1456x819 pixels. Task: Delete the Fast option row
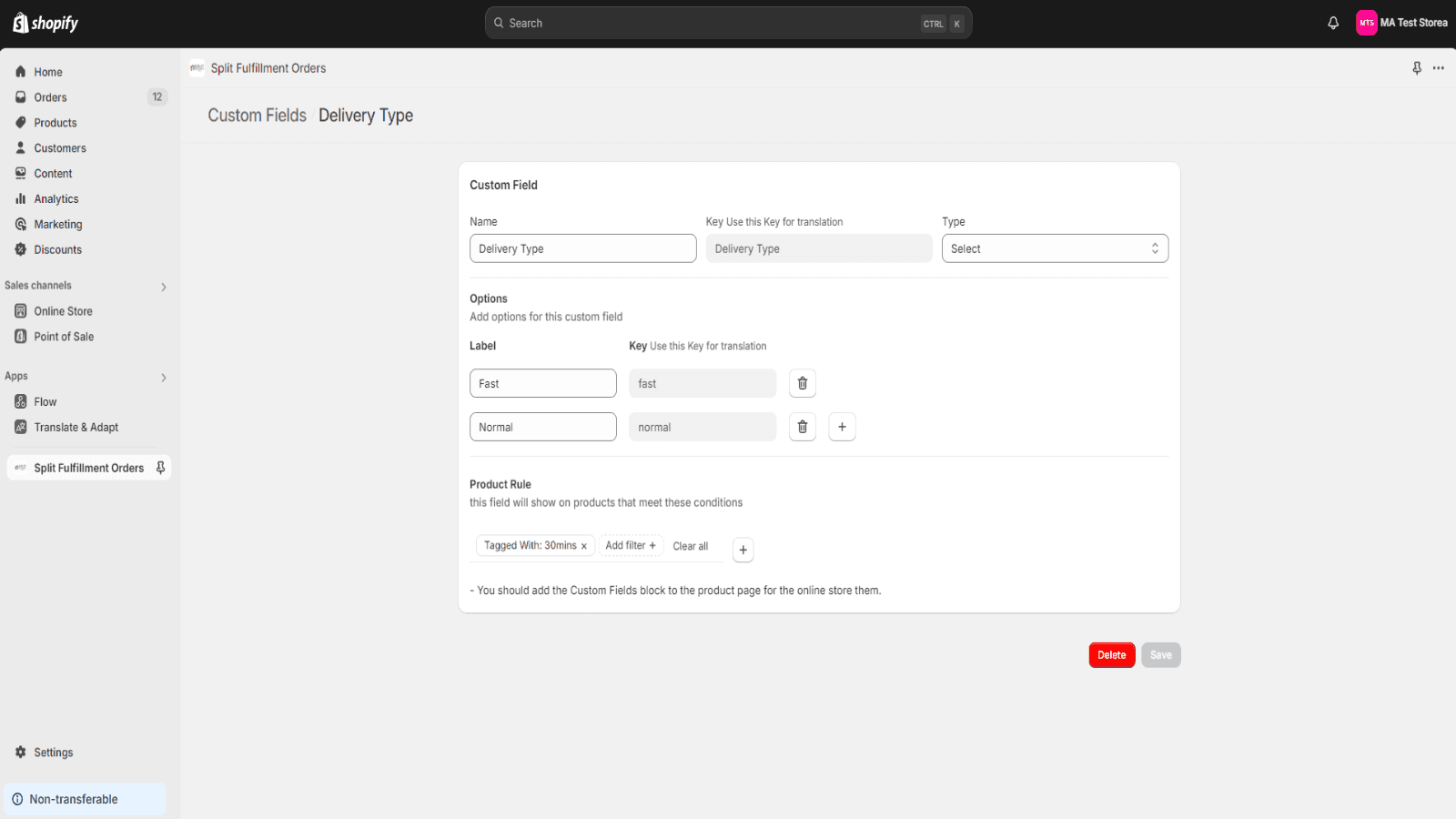click(802, 383)
